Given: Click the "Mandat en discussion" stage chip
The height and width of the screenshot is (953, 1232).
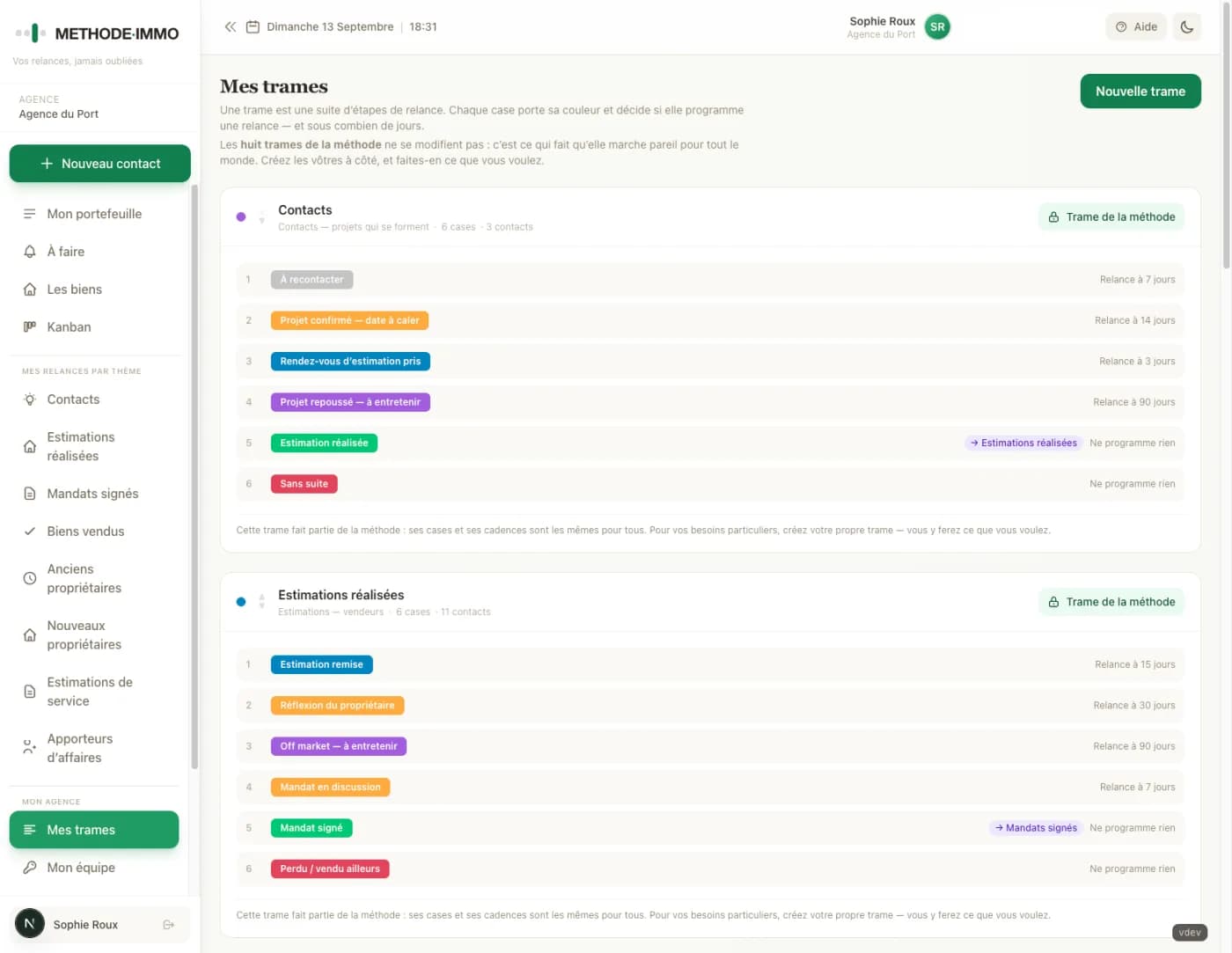Looking at the screenshot, I should click(x=331, y=787).
